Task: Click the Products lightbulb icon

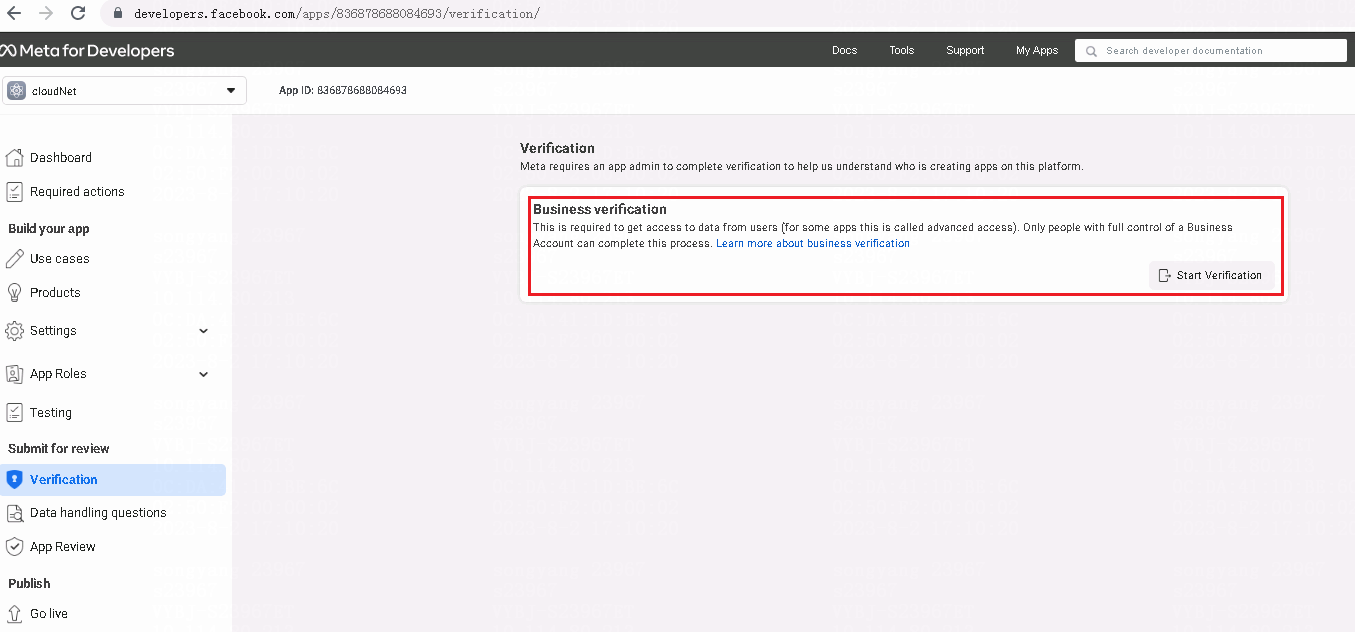Action: [x=14, y=292]
